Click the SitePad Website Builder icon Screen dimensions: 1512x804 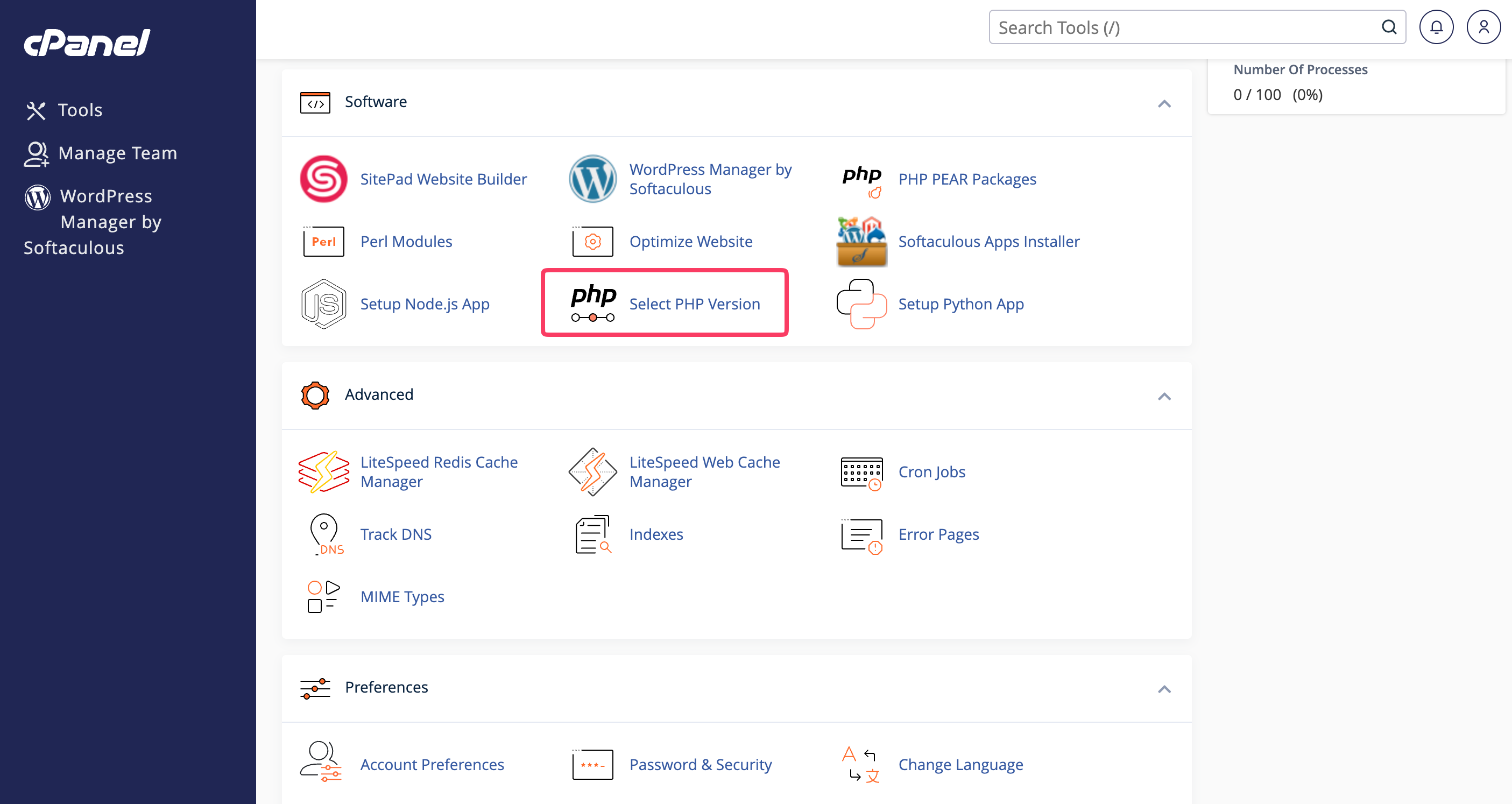pyautogui.click(x=323, y=179)
